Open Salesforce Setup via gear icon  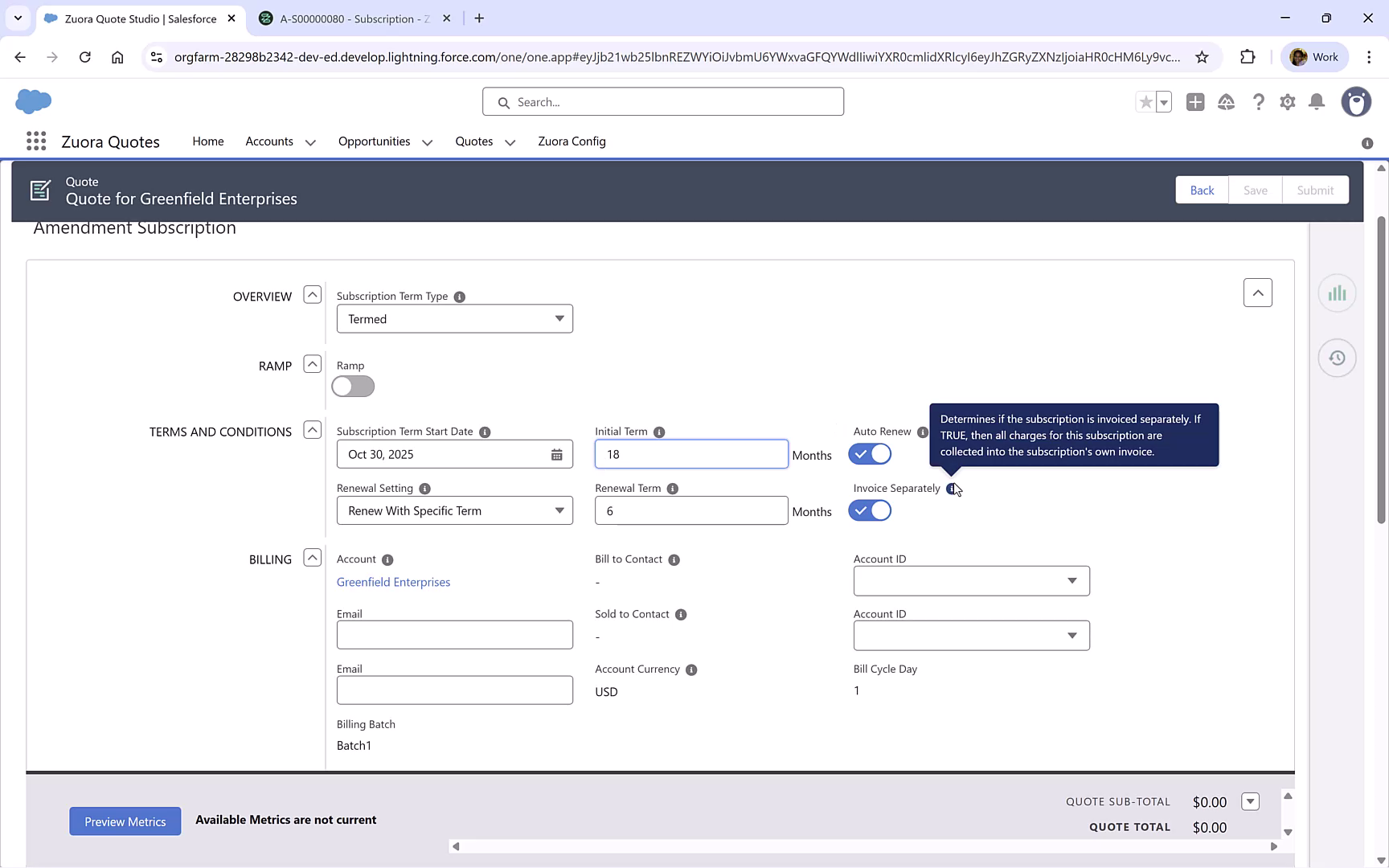(1287, 102)
